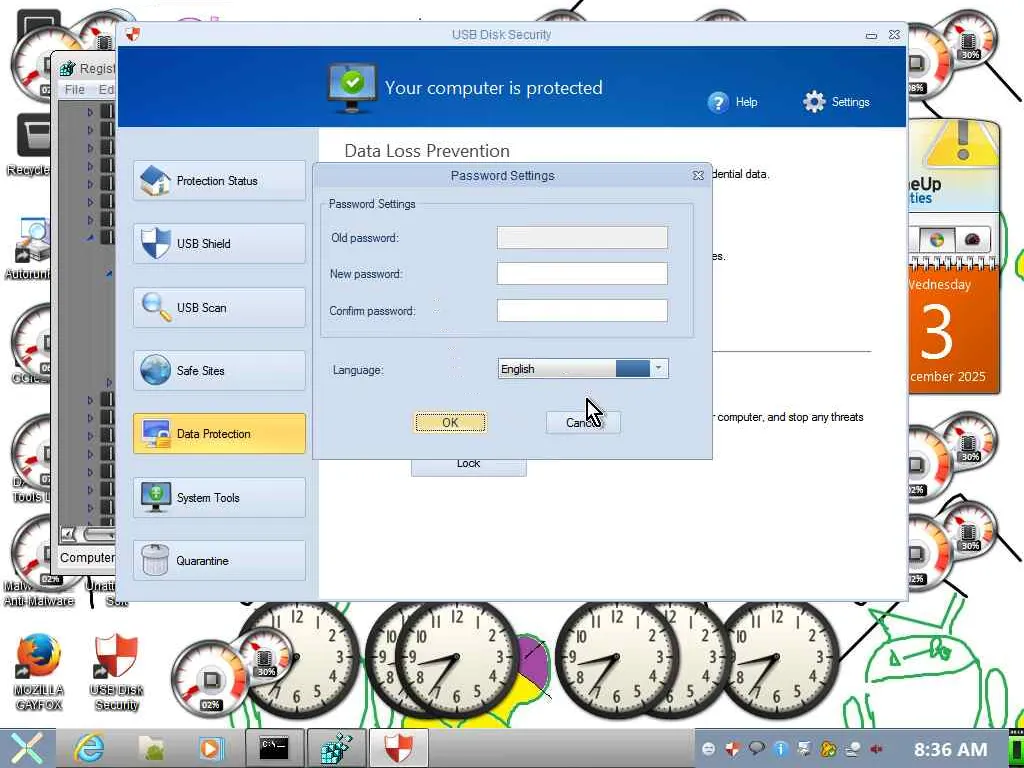Open the Recycle Bin desktop icon

coord(29,144)
